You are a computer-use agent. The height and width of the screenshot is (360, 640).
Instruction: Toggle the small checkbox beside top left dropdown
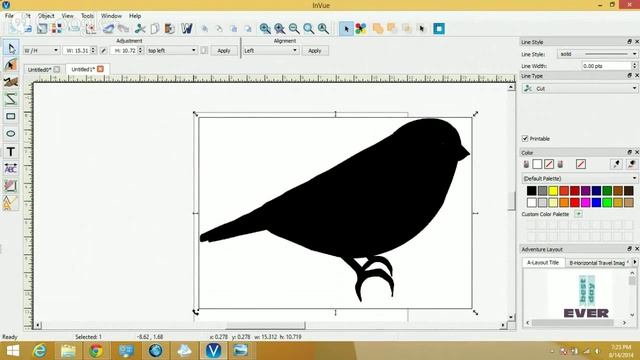204,51
